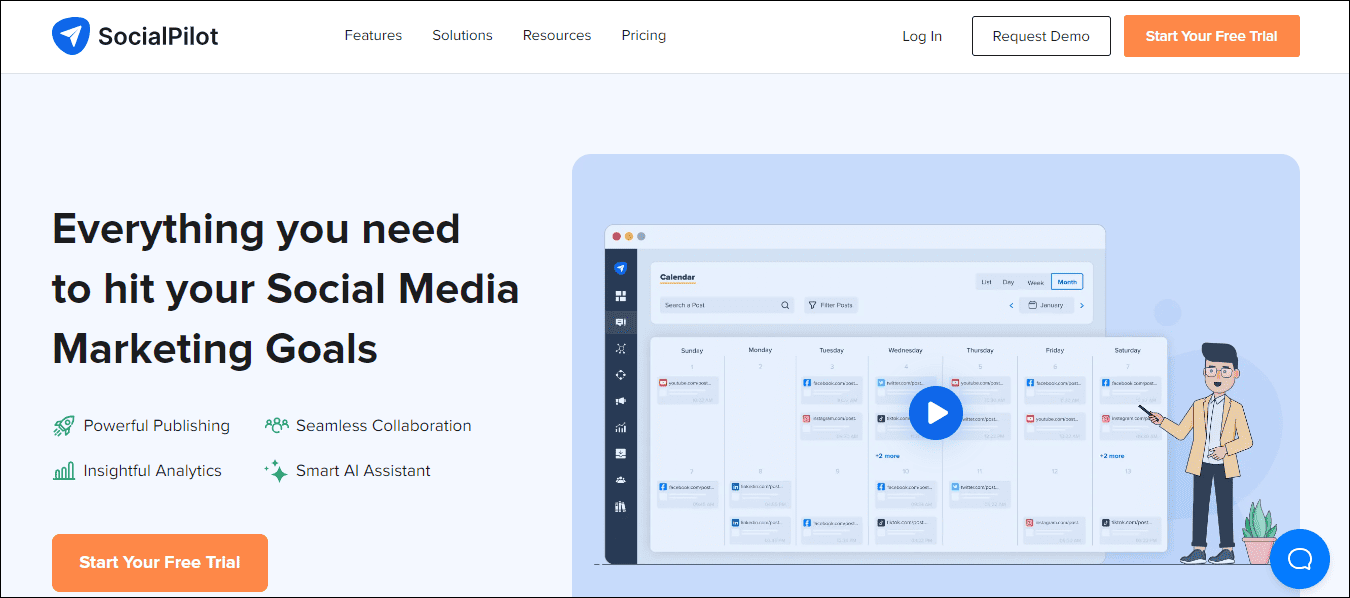The height and width of the screenshot is (598, 1350).
Task: Click the Seamless Collaboration people icon
Action: tap(276, 425)
